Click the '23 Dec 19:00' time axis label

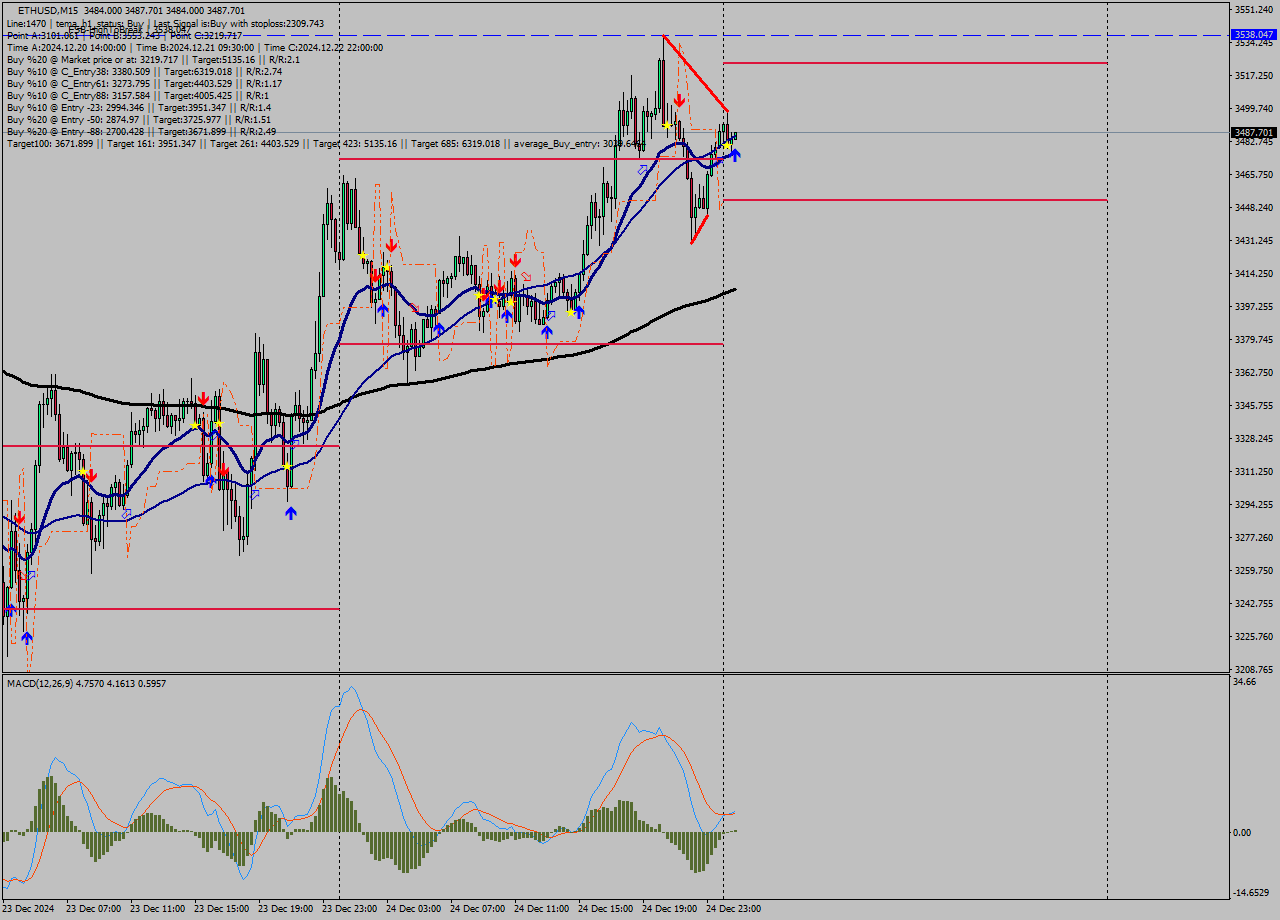click(285, 909)
